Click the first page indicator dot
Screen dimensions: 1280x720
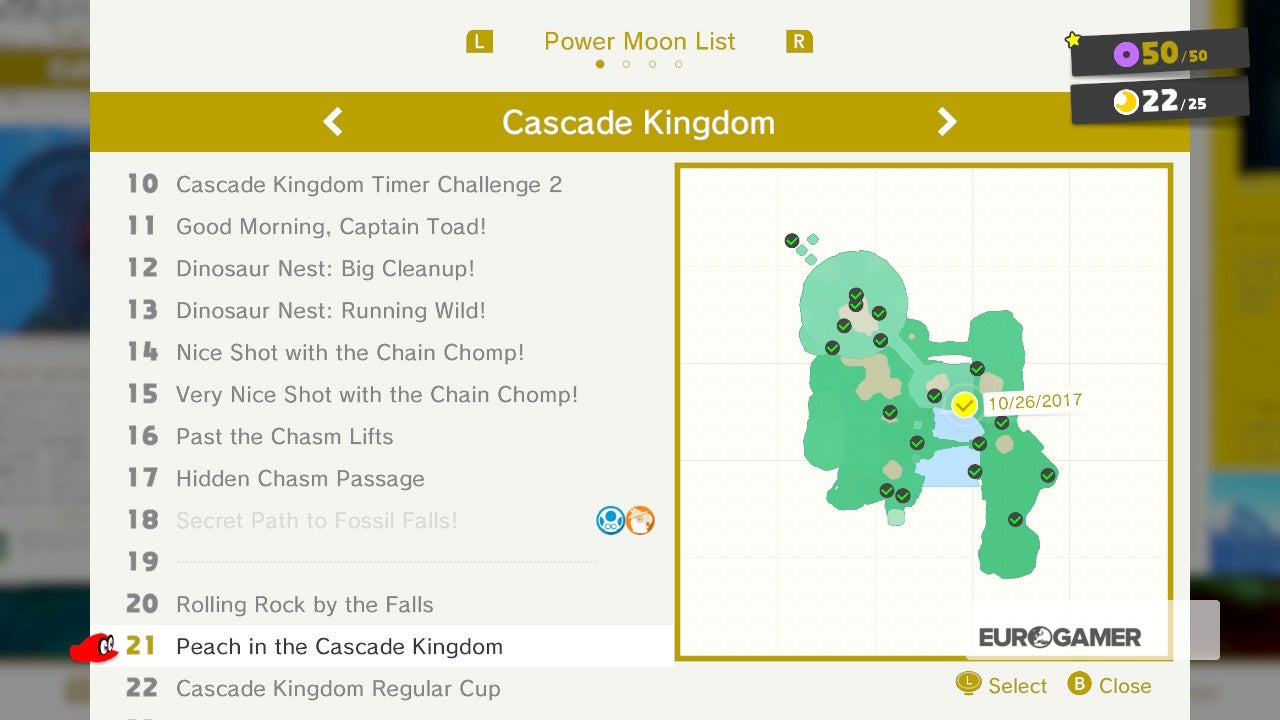tap(600, 64)
